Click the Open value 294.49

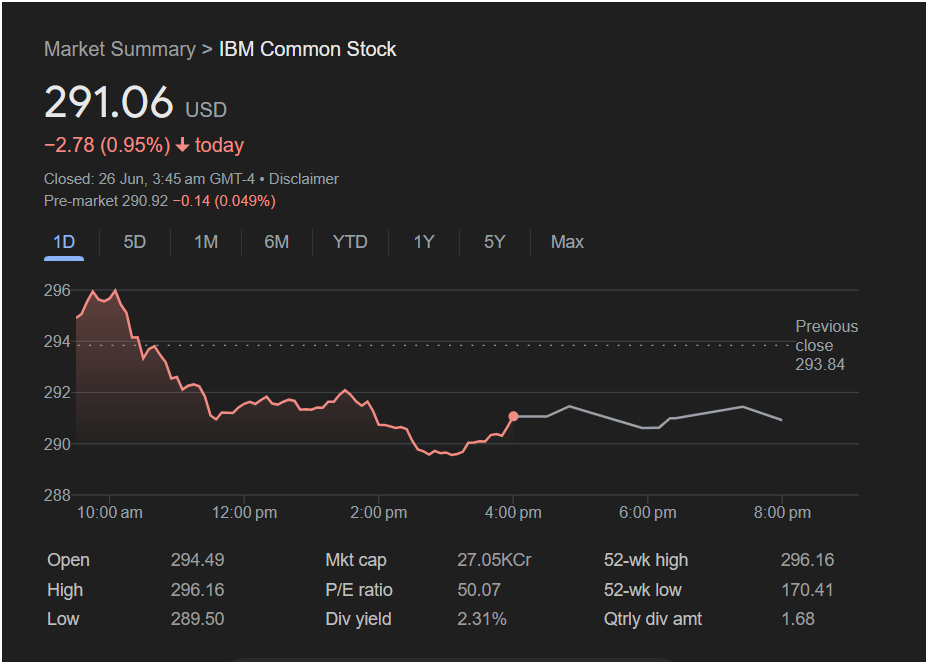click(x=198, y=560)
